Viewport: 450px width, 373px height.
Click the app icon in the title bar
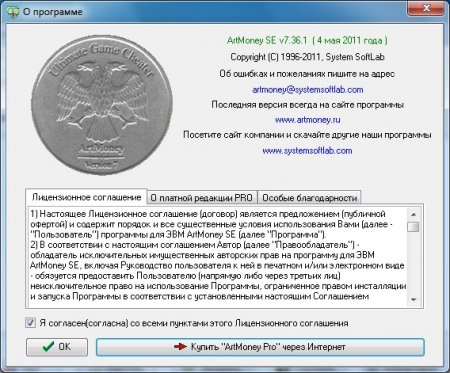coord(13,12)
